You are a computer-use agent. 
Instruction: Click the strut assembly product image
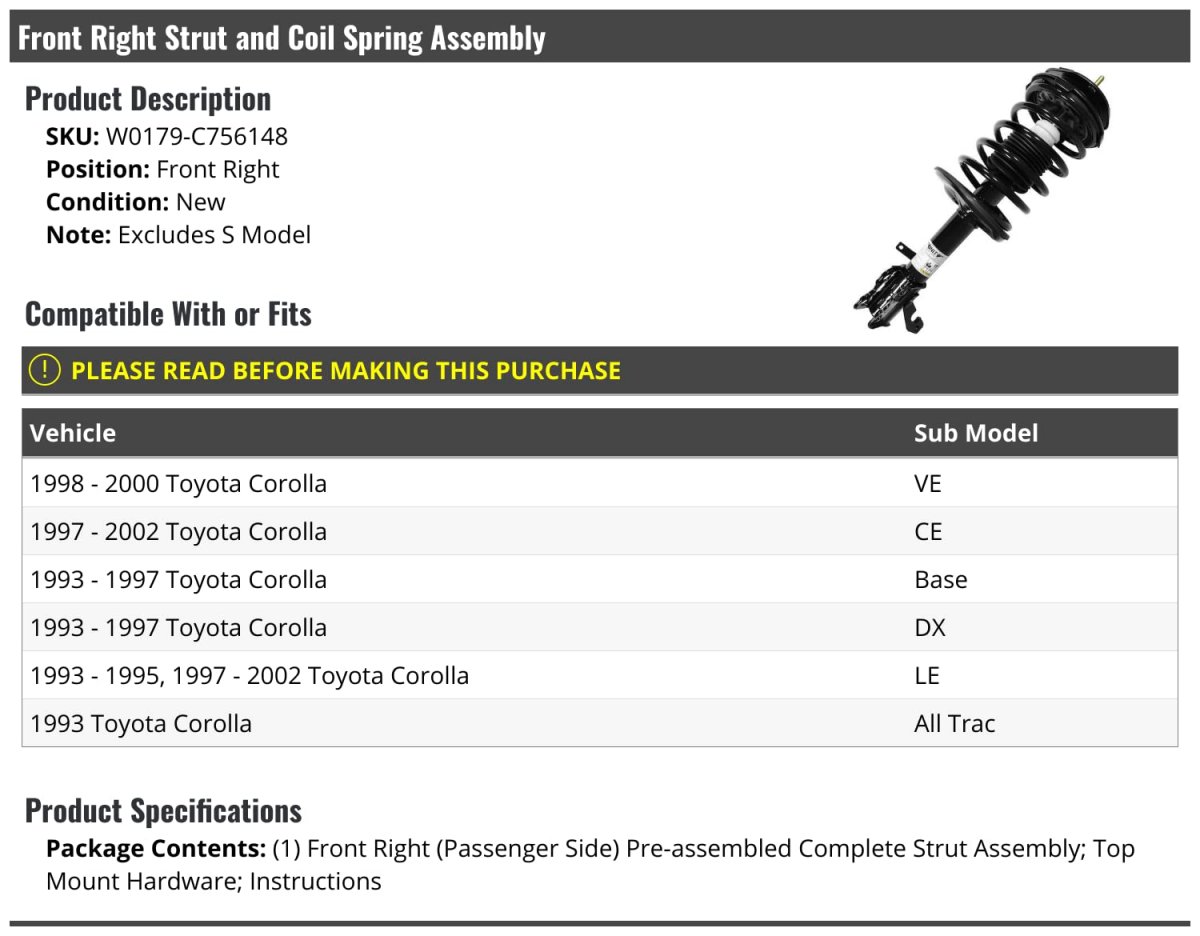983,200
